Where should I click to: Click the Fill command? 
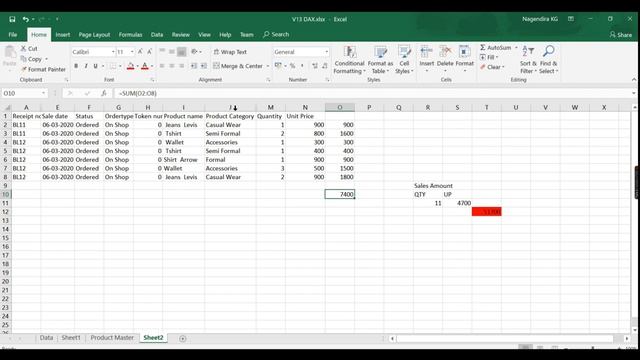coord(489,58)
